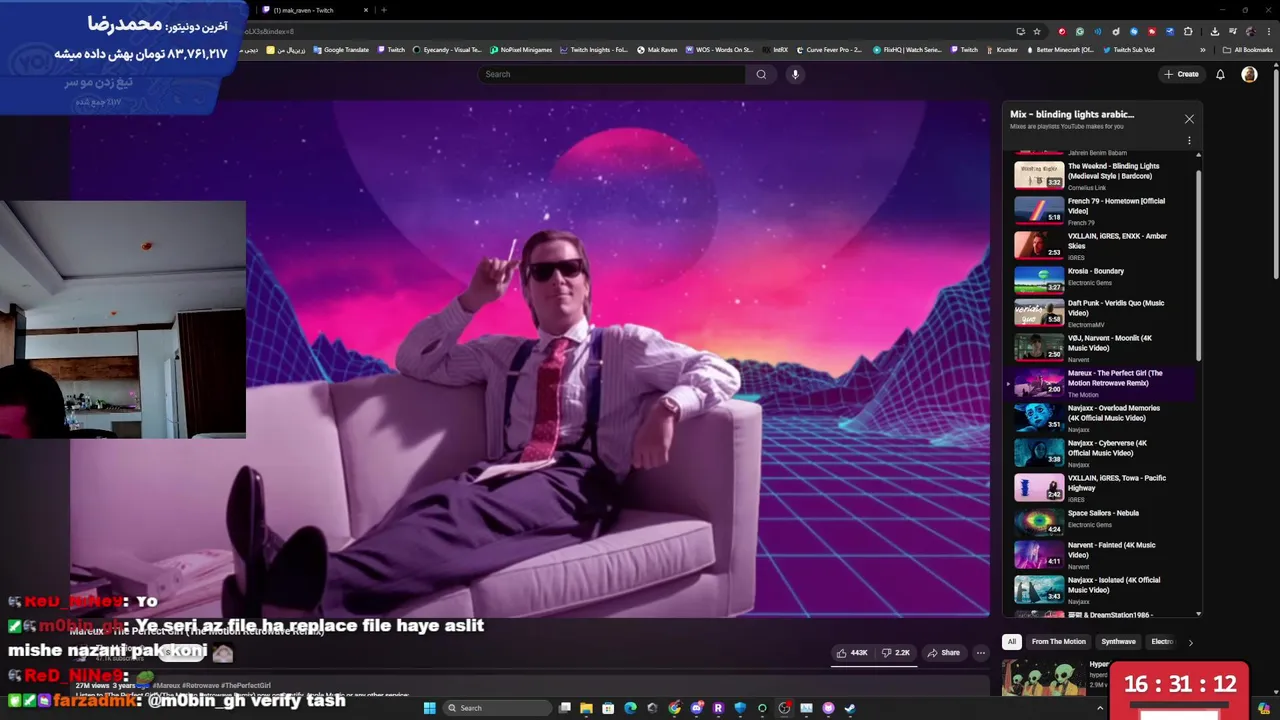Open the Krunker bookmark
Image resolution: width=1280 pixels, height=720 pixels.
coord(1002,50)
